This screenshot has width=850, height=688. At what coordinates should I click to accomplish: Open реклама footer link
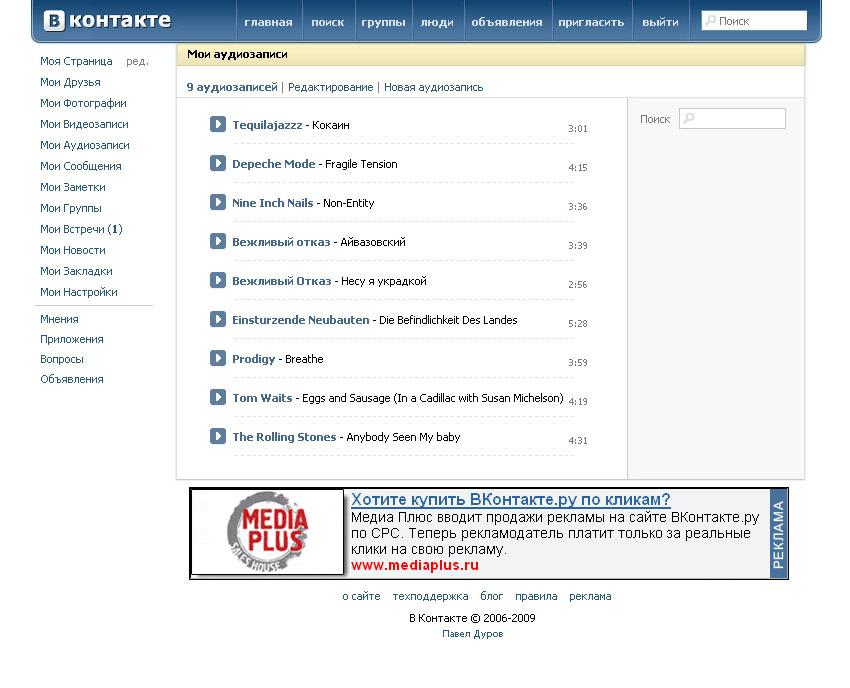[590, 596]
